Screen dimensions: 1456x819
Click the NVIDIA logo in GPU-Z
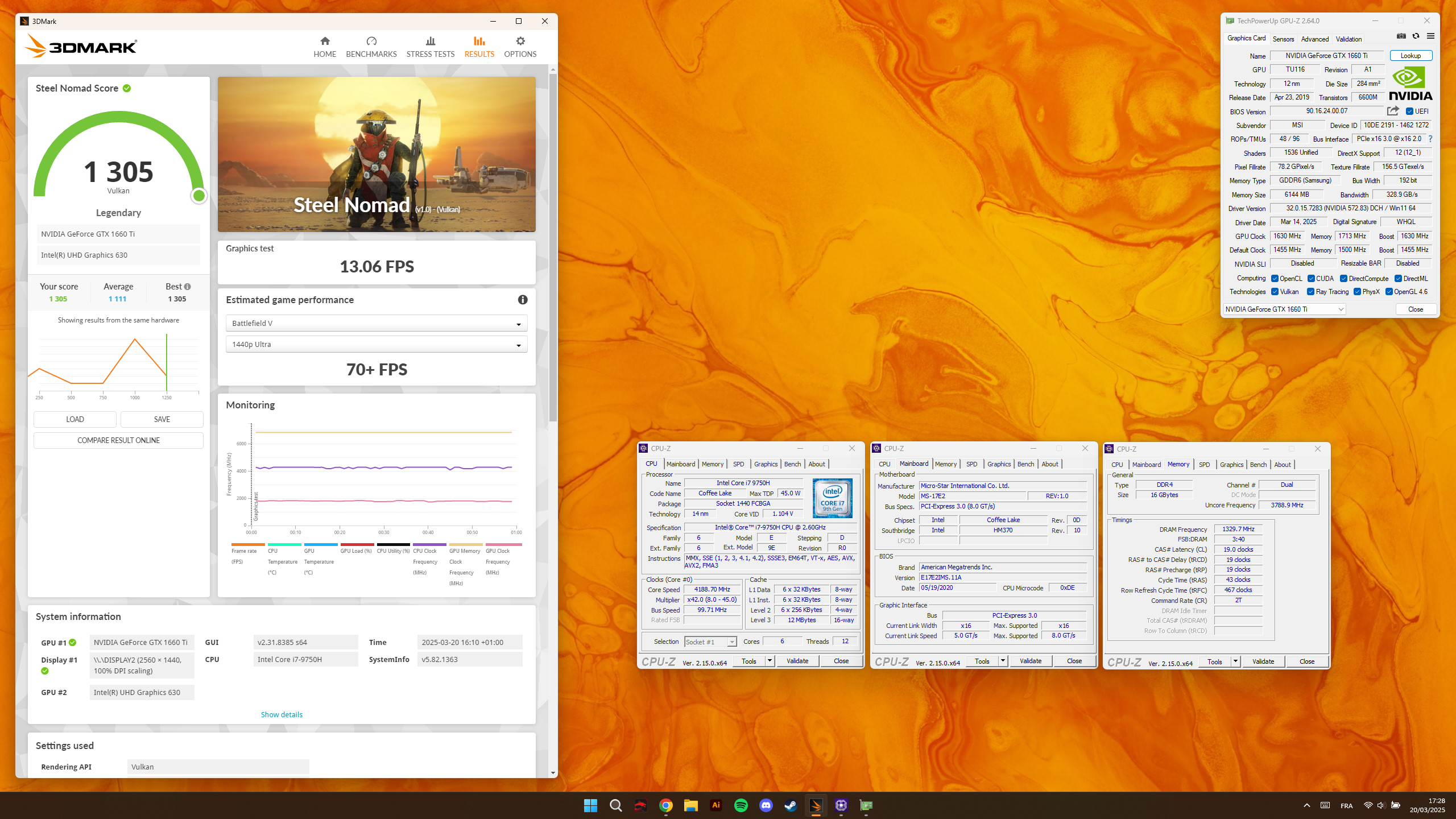[1410, 84]
